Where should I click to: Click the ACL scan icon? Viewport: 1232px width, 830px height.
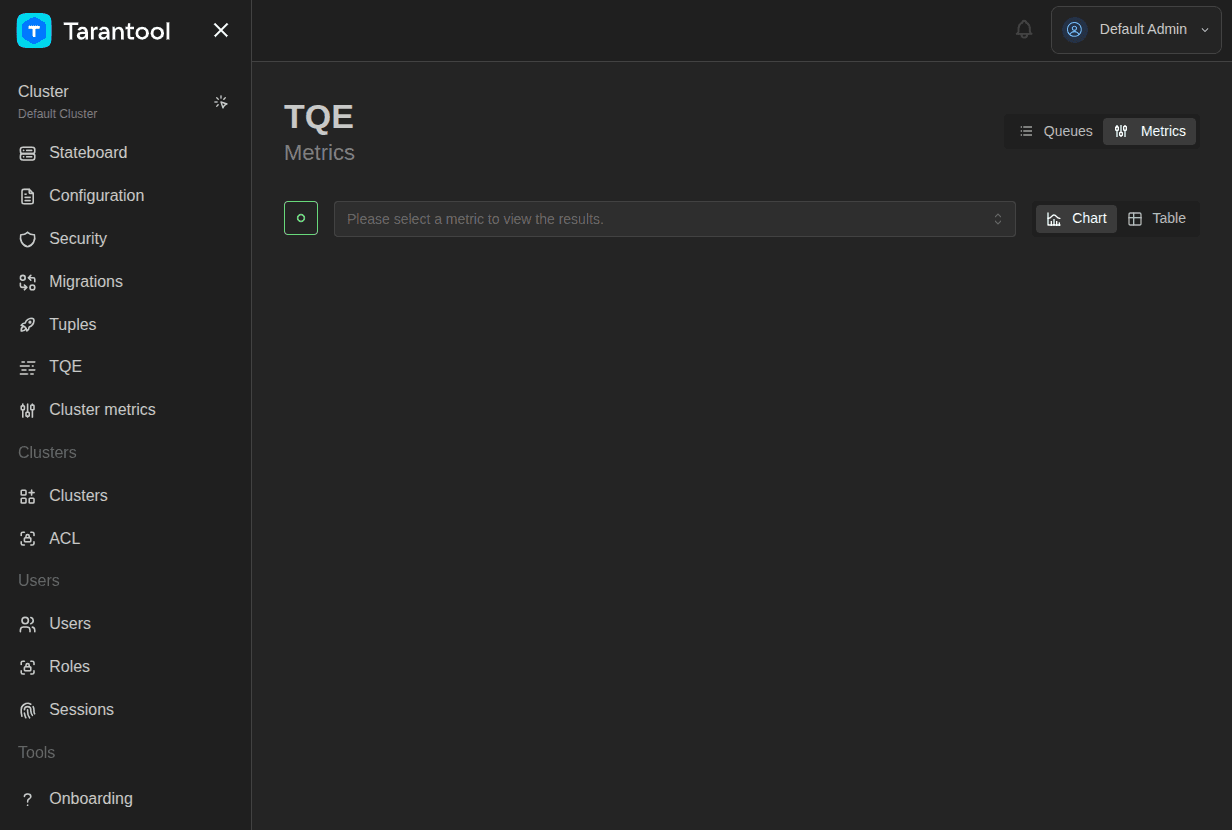(x=28, y=539)
